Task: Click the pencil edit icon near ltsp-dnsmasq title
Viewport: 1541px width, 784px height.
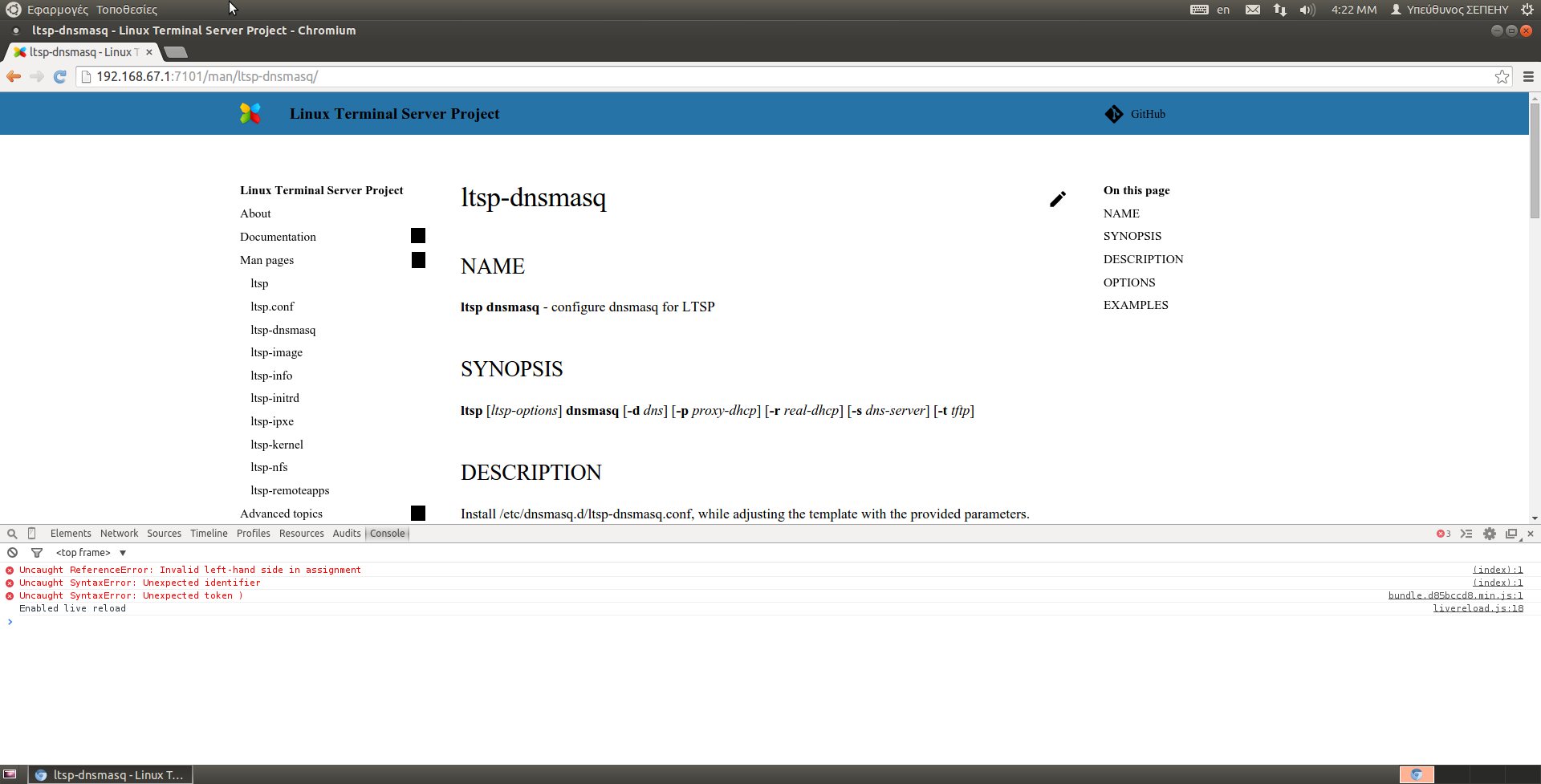Action: coord(1058,198)
